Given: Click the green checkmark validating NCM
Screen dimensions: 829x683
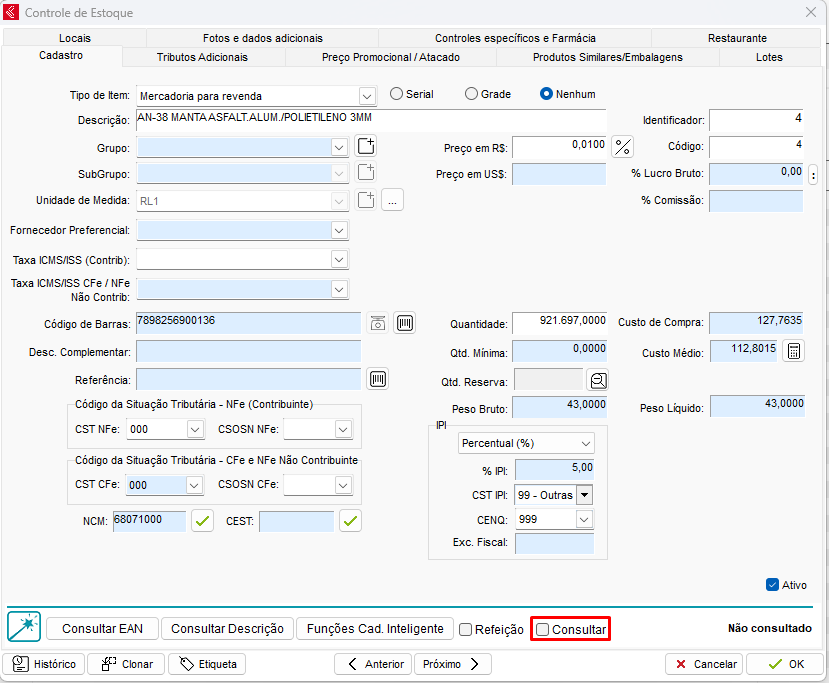Looking at the screenshot, I should click(203, 521).
